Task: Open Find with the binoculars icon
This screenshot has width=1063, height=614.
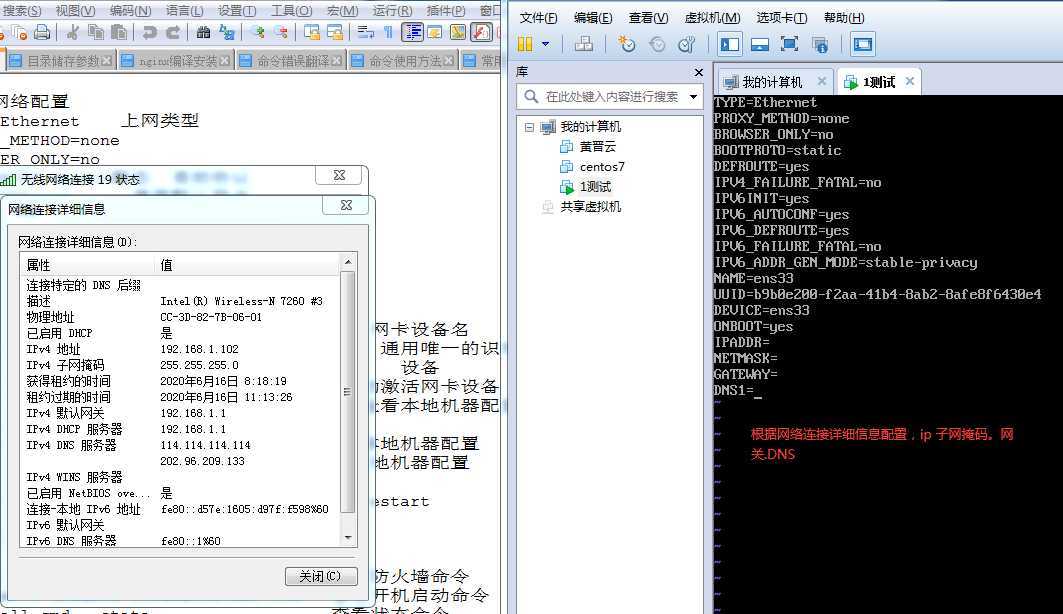Action: click(203, 33)
